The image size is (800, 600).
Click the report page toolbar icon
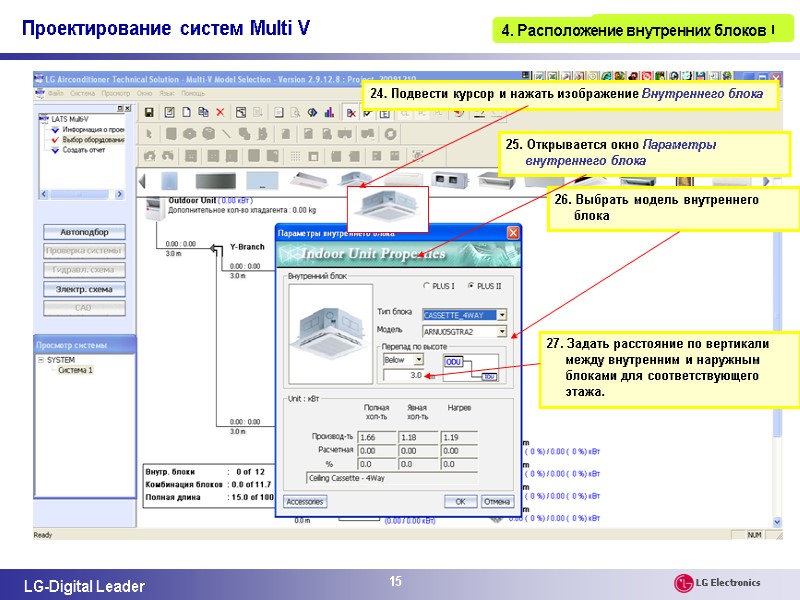pos(279,112)
